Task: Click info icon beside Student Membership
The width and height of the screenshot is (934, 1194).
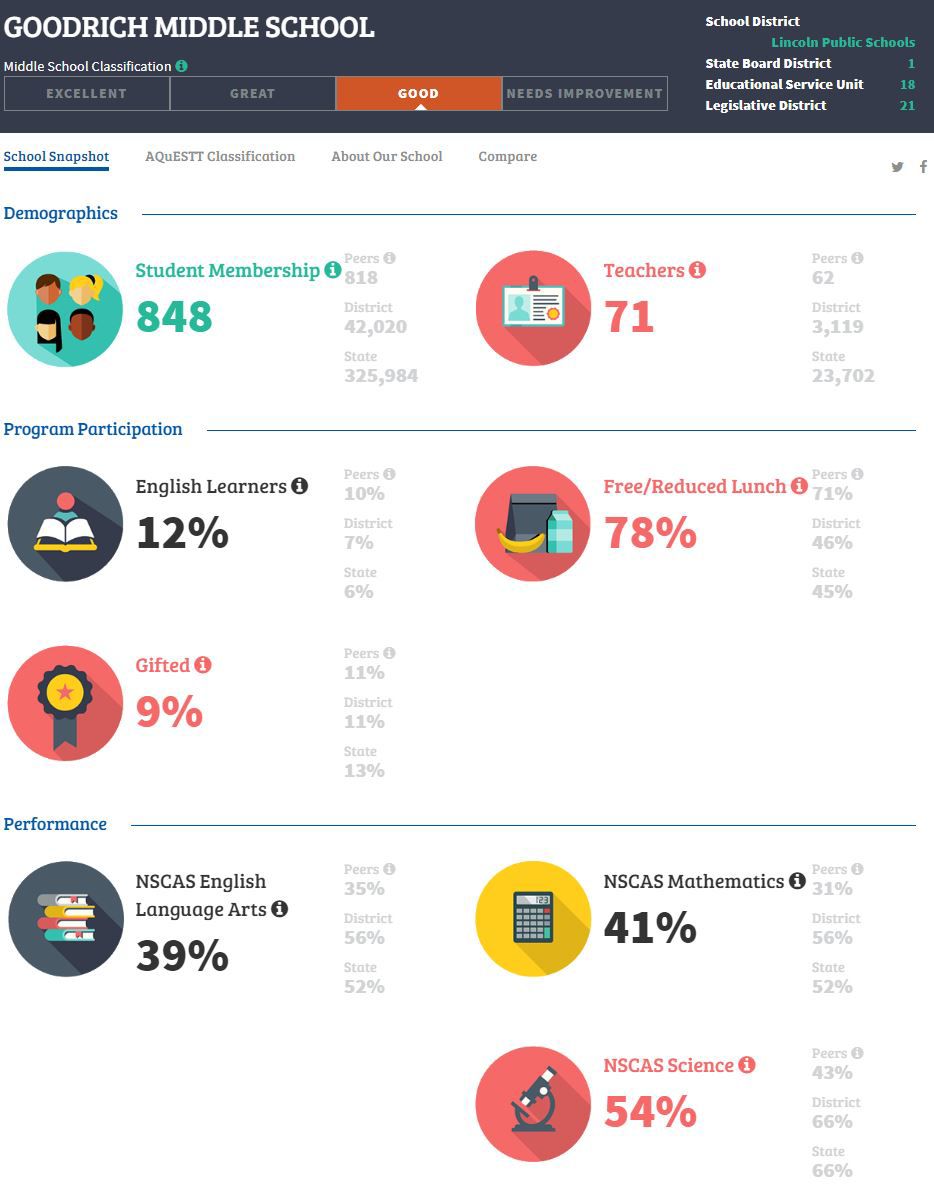Action: click(x=333, y=270)
